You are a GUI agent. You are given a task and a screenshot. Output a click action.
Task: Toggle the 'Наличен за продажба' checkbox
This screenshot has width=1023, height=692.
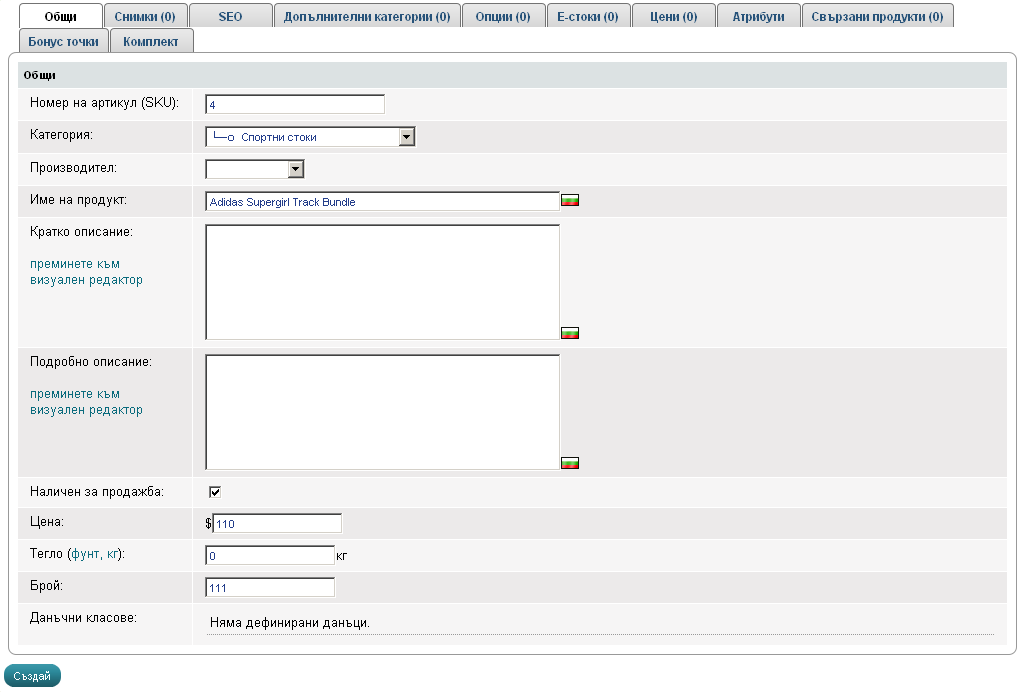(x=214, y=491)
